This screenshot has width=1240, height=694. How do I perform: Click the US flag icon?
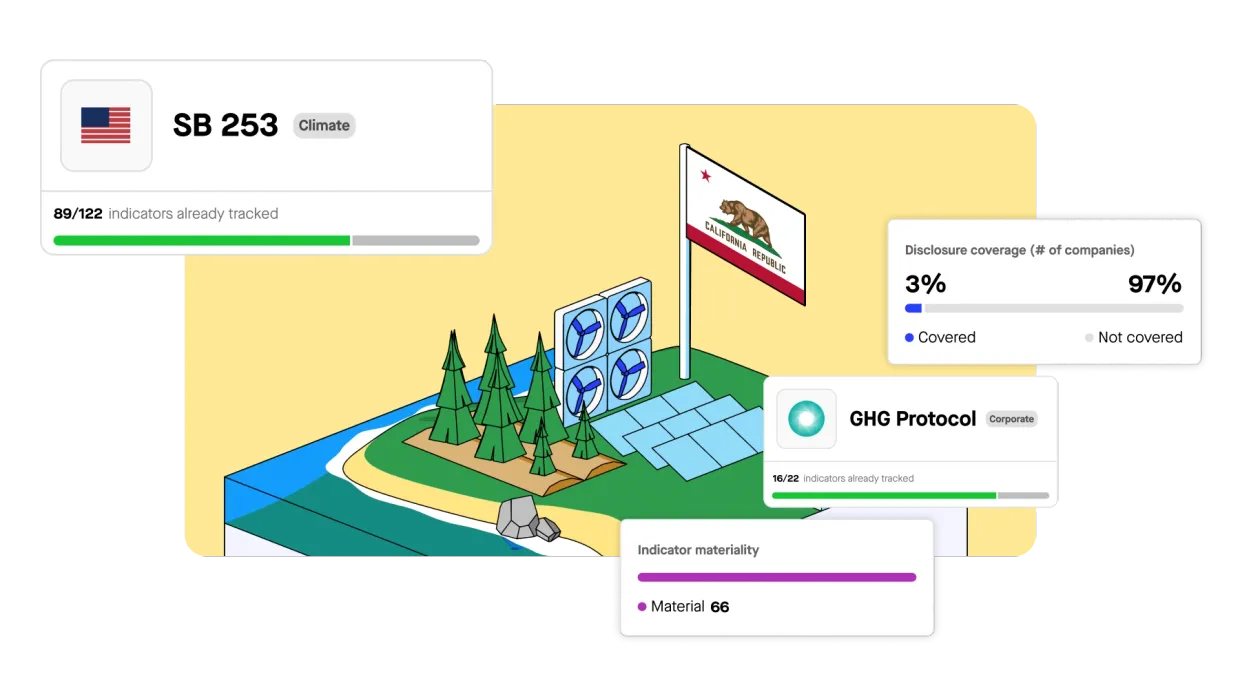106,126
